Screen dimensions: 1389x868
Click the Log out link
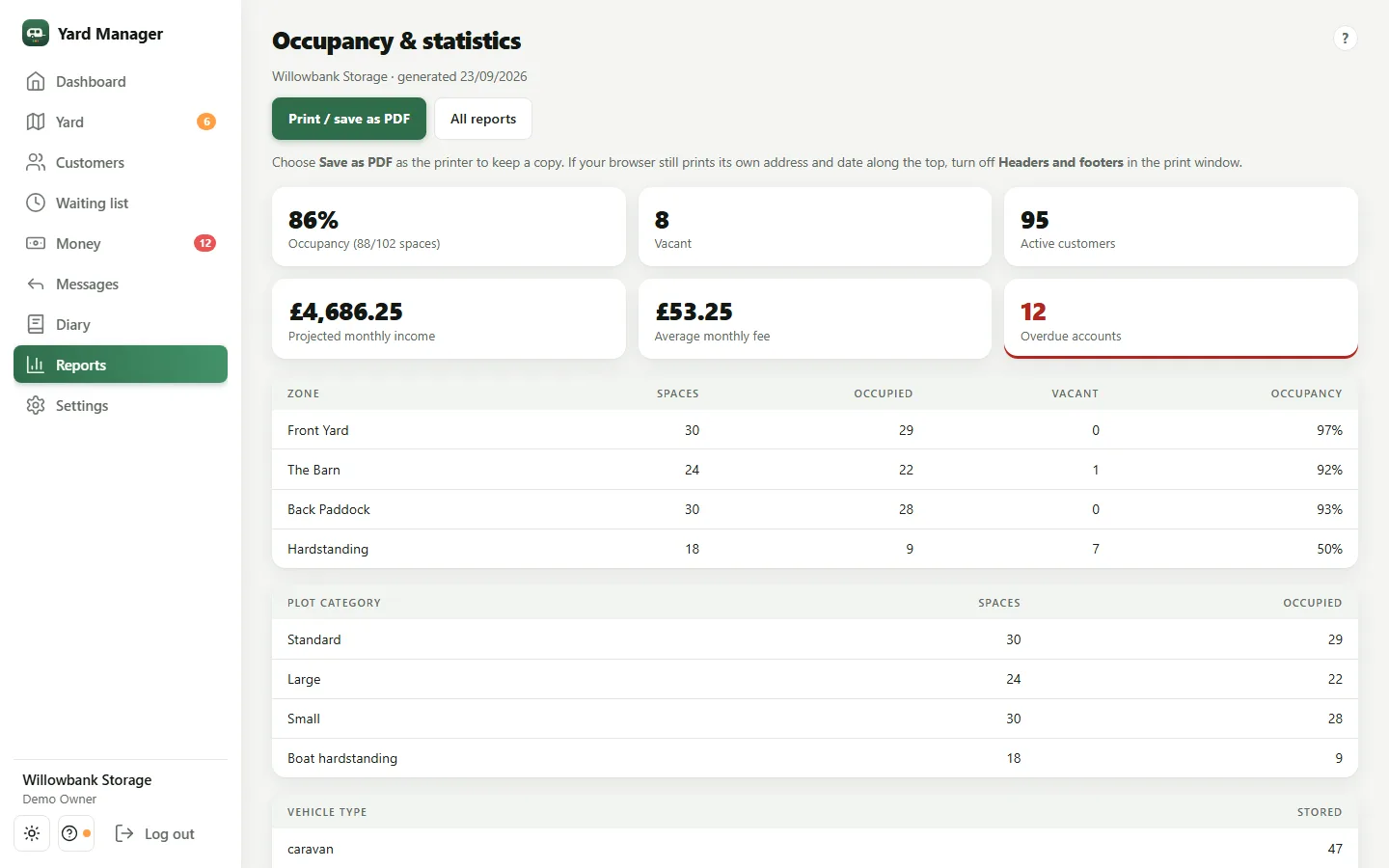(155, 833)
